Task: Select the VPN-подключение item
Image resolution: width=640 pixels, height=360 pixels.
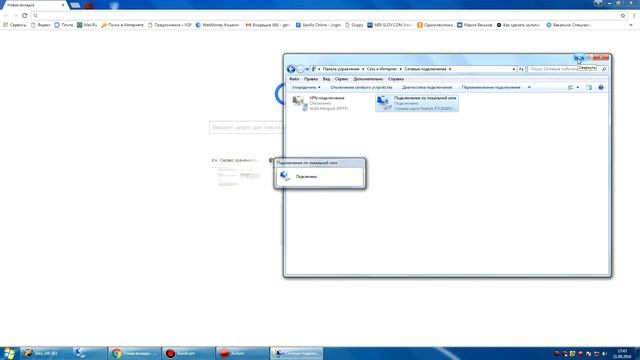Action: (x=320, y=103)
